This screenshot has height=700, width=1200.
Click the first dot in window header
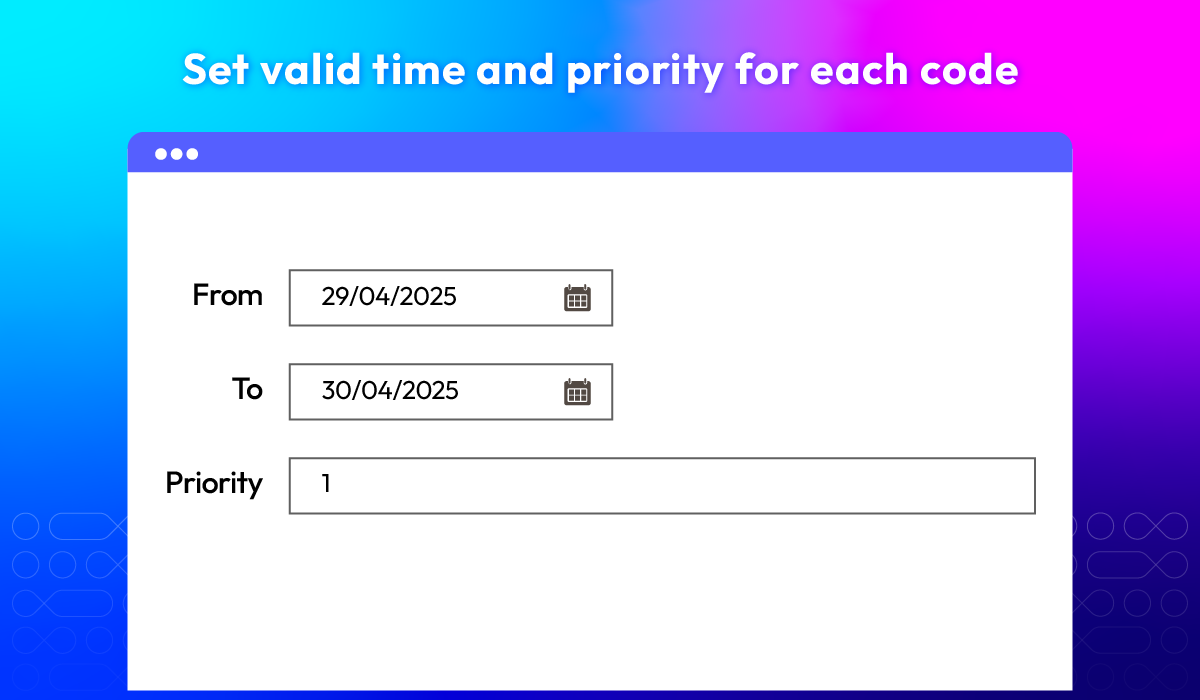160,154
